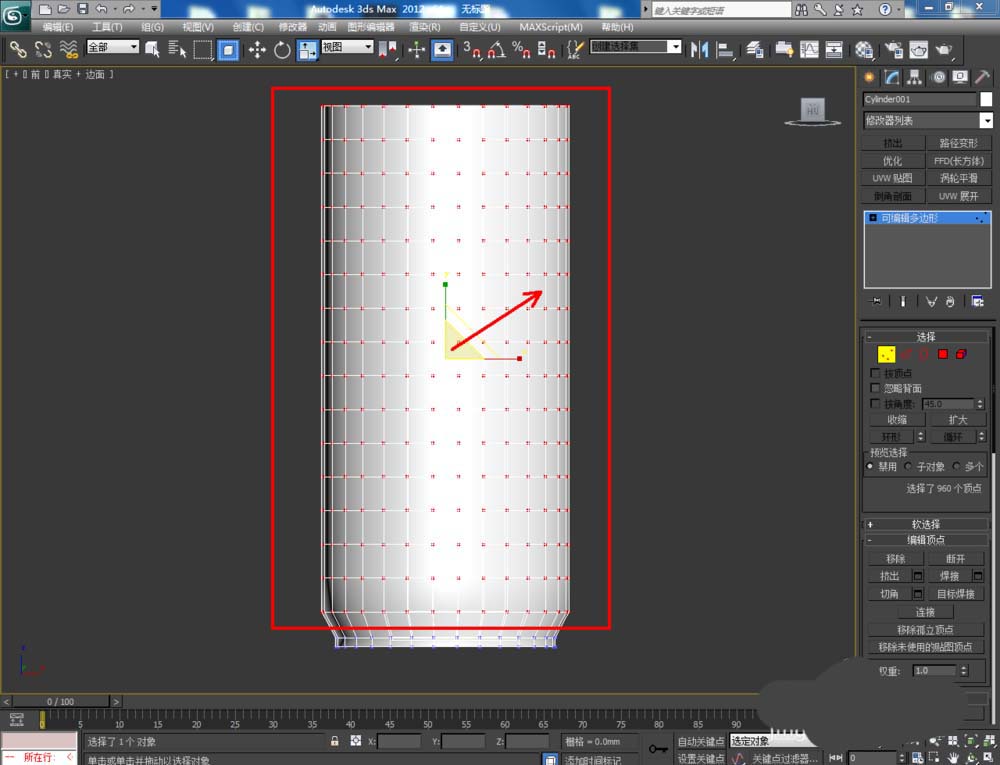Open the 渲染(R) menu
Screen dimensions: 1000x765
click(425, 27)
